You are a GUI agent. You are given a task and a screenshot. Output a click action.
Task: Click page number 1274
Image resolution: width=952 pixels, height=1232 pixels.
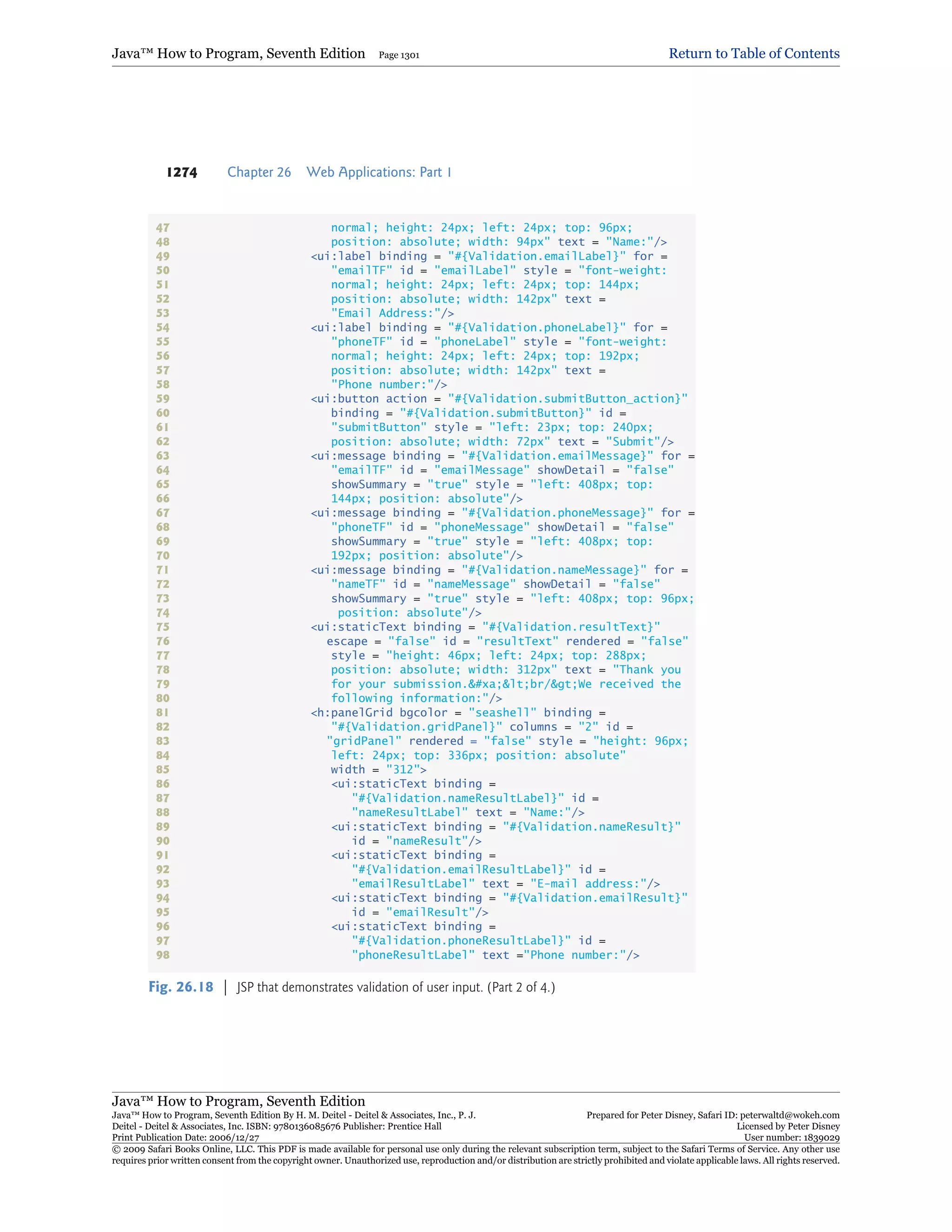(182, 172)
